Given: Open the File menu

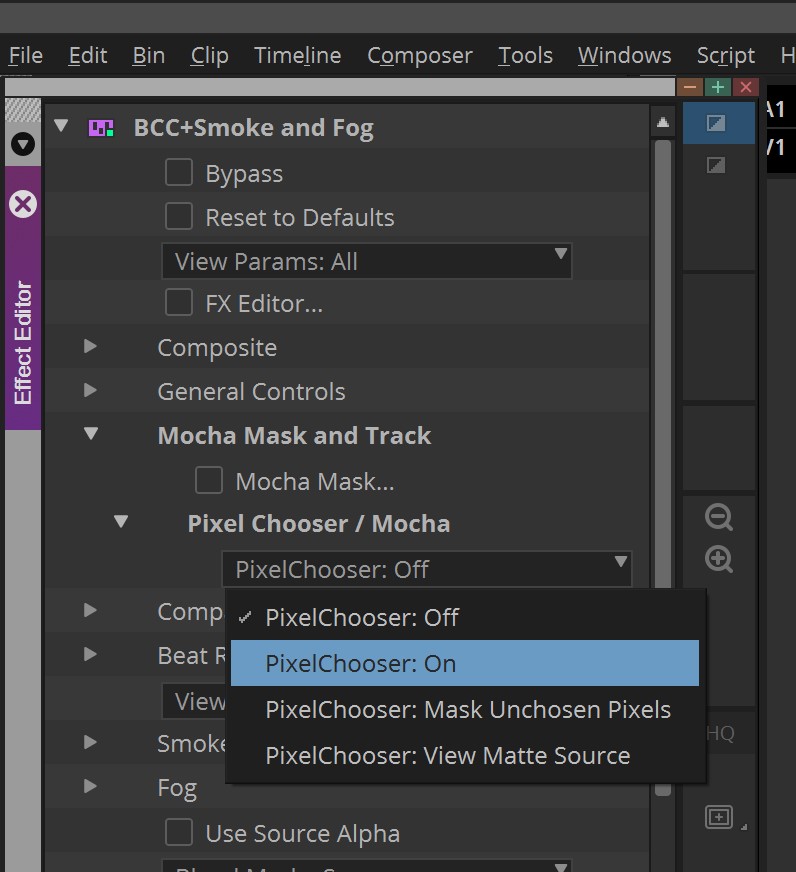Looking at the screenshot, I should point(26,56).
